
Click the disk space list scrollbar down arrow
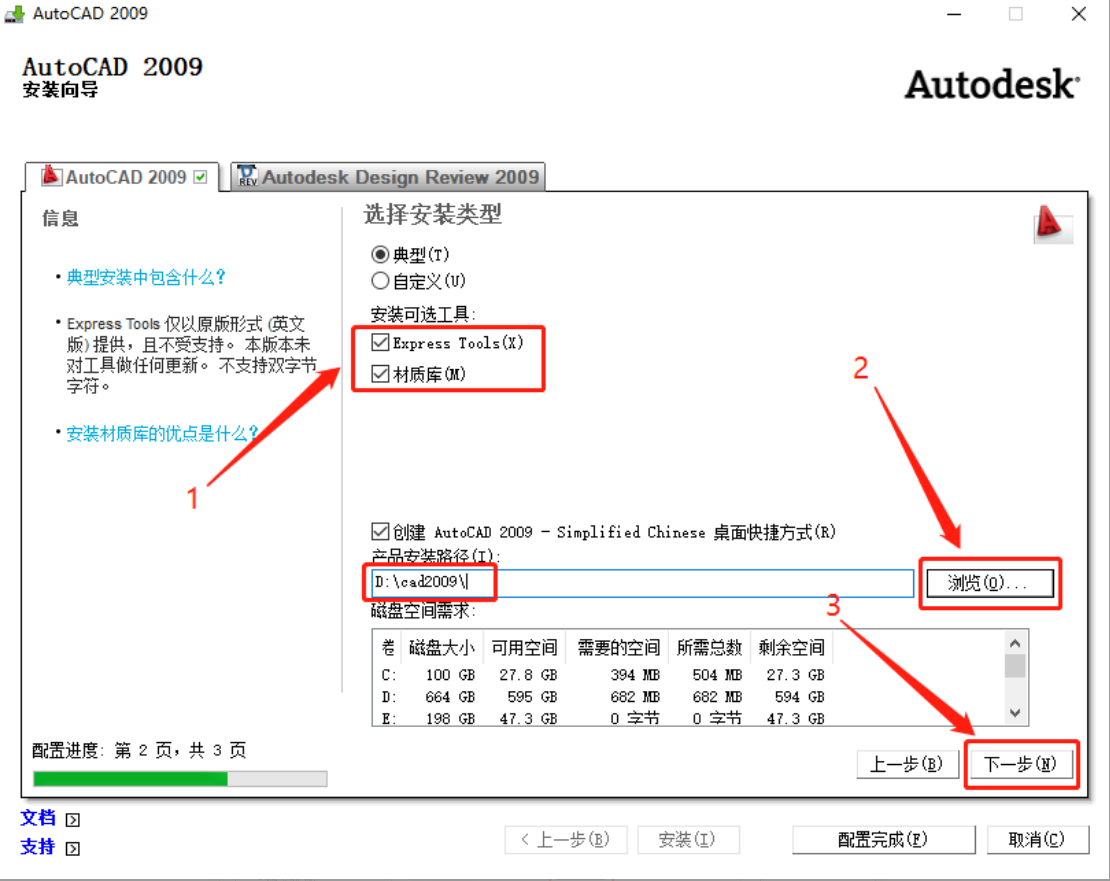coord(1014,713)
